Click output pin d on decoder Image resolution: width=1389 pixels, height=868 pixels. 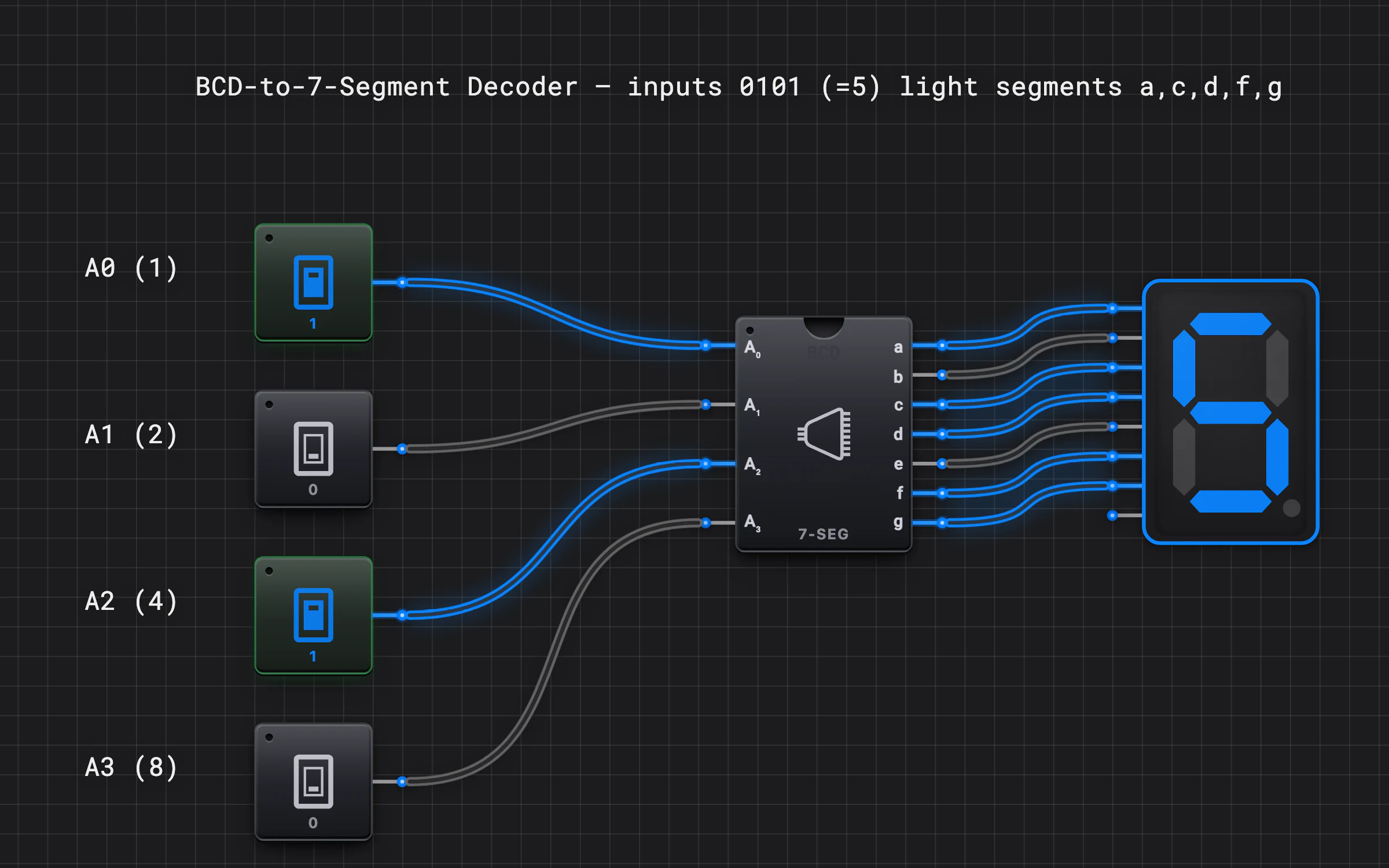click(x=942, y=434)
